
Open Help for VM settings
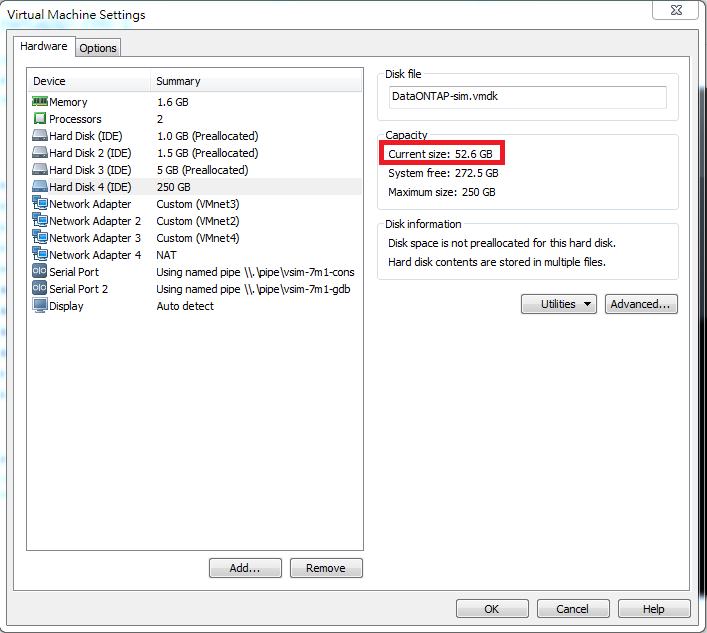pyautogui.click(x=654, y=609)
